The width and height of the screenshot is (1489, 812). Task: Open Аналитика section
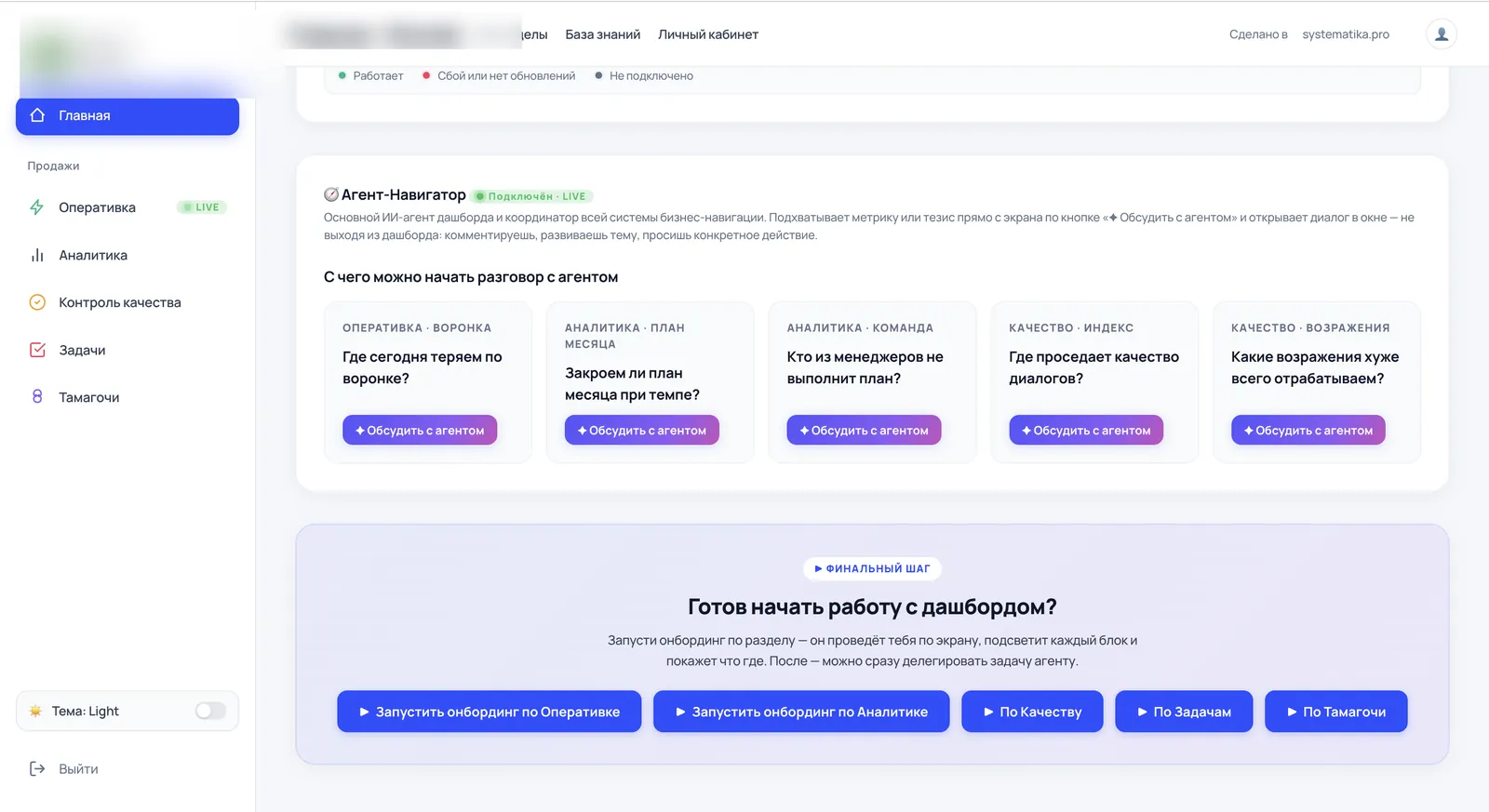127,255
